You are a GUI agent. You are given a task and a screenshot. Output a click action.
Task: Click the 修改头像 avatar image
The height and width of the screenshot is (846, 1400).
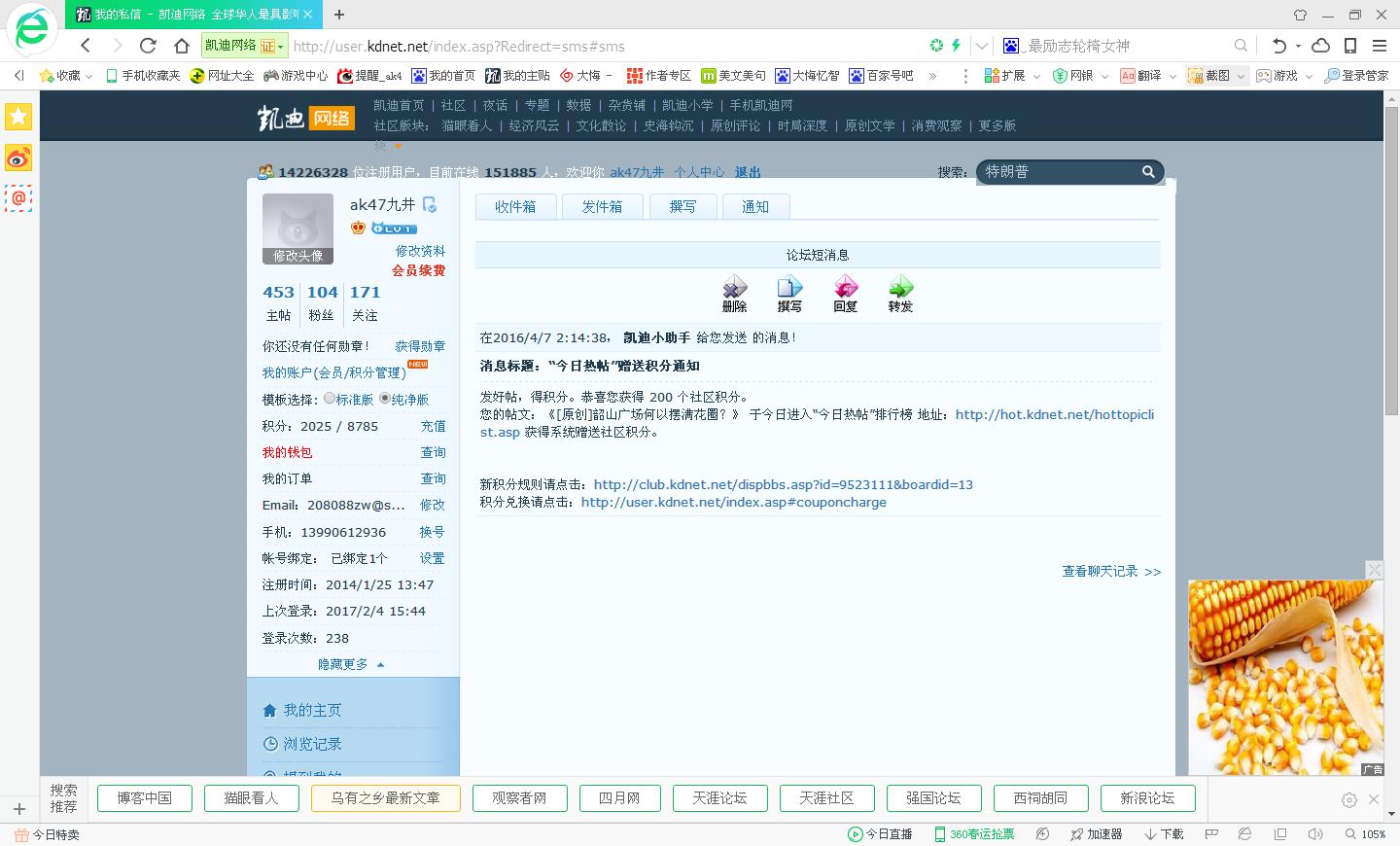tap(297, 229)
